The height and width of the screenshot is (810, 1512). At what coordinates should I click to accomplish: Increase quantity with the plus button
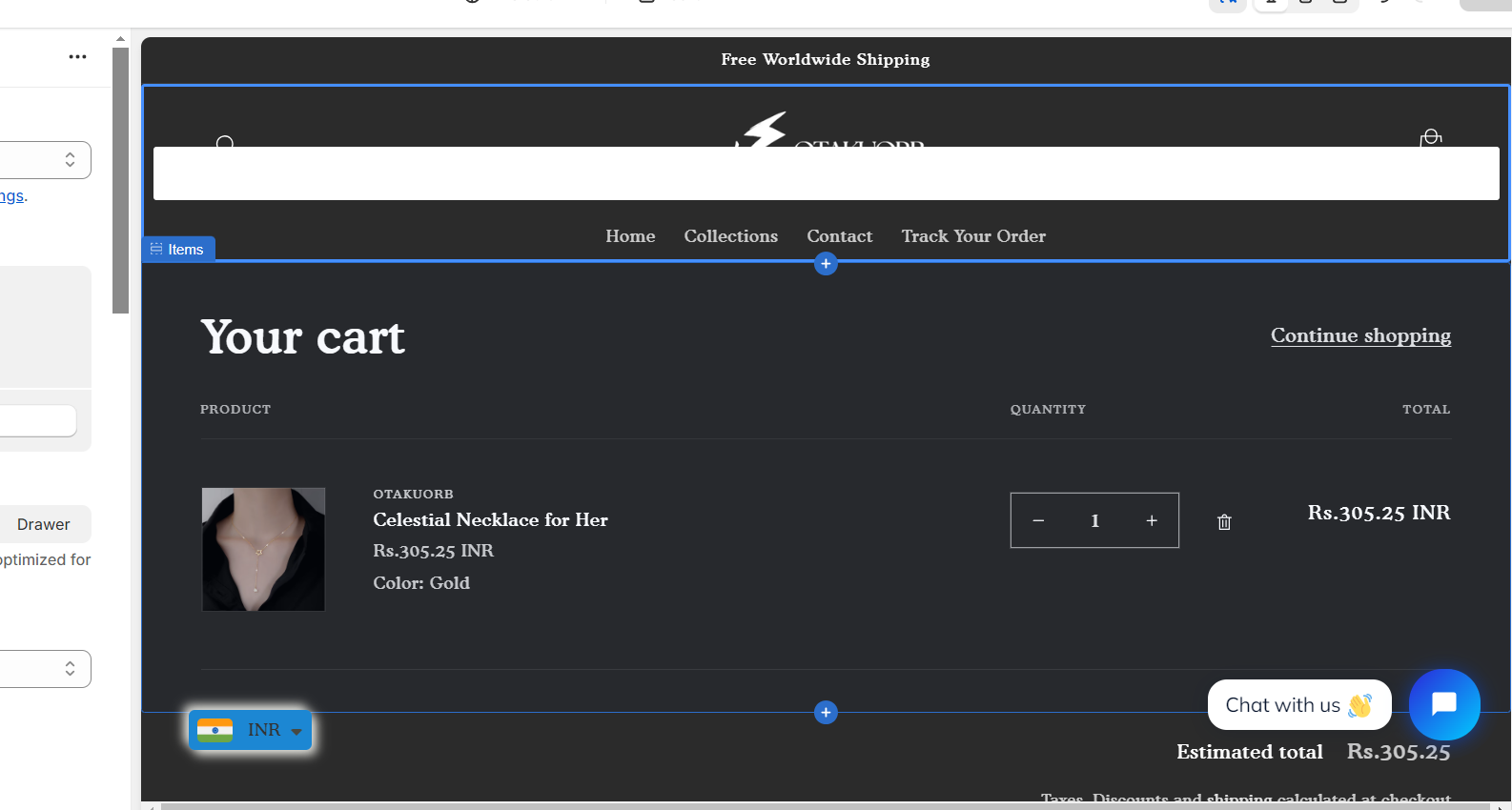pyautogui.click(x=1152, y=520)
